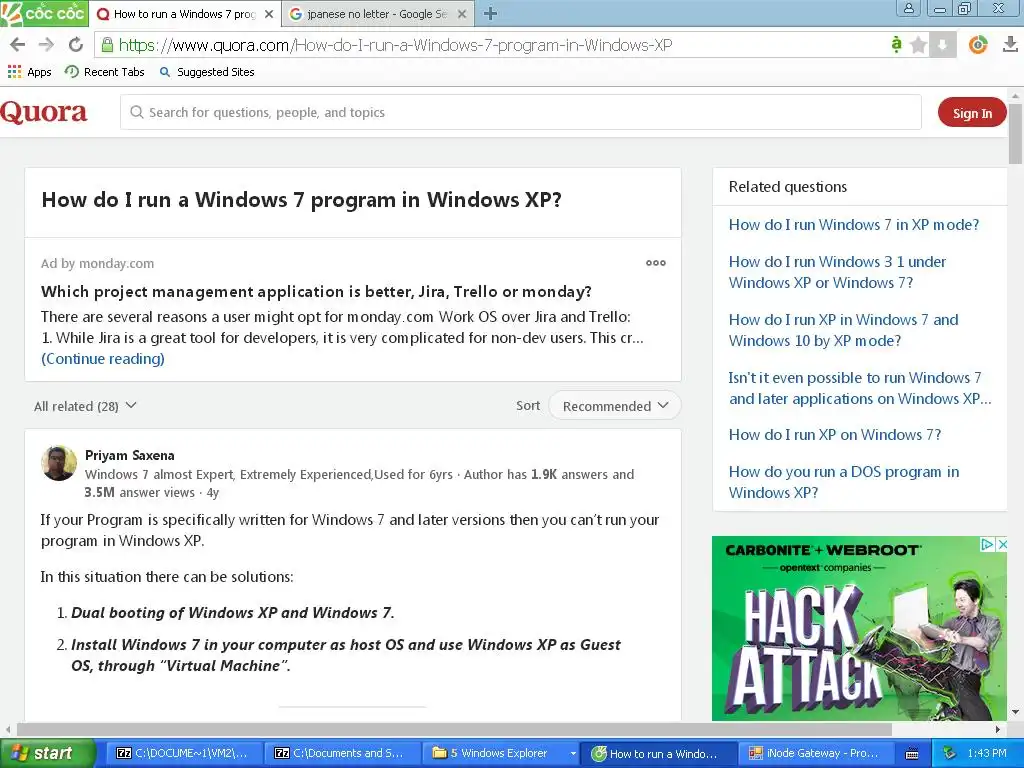Click the horizontal scrollbar right arrow
Viewport: 1024px width, 768px height.
[x=998, y=729]
